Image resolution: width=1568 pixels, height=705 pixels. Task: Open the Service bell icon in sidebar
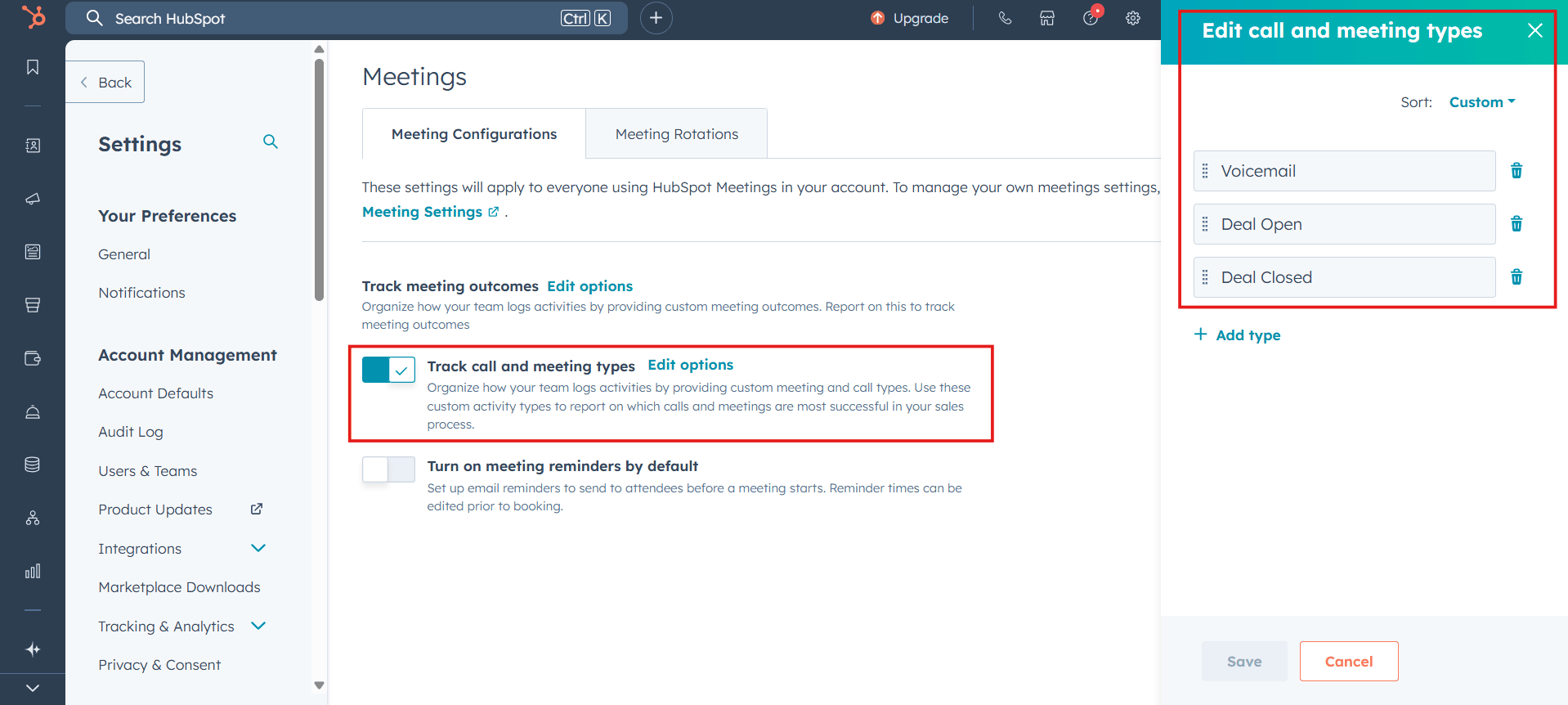[33, 411]
